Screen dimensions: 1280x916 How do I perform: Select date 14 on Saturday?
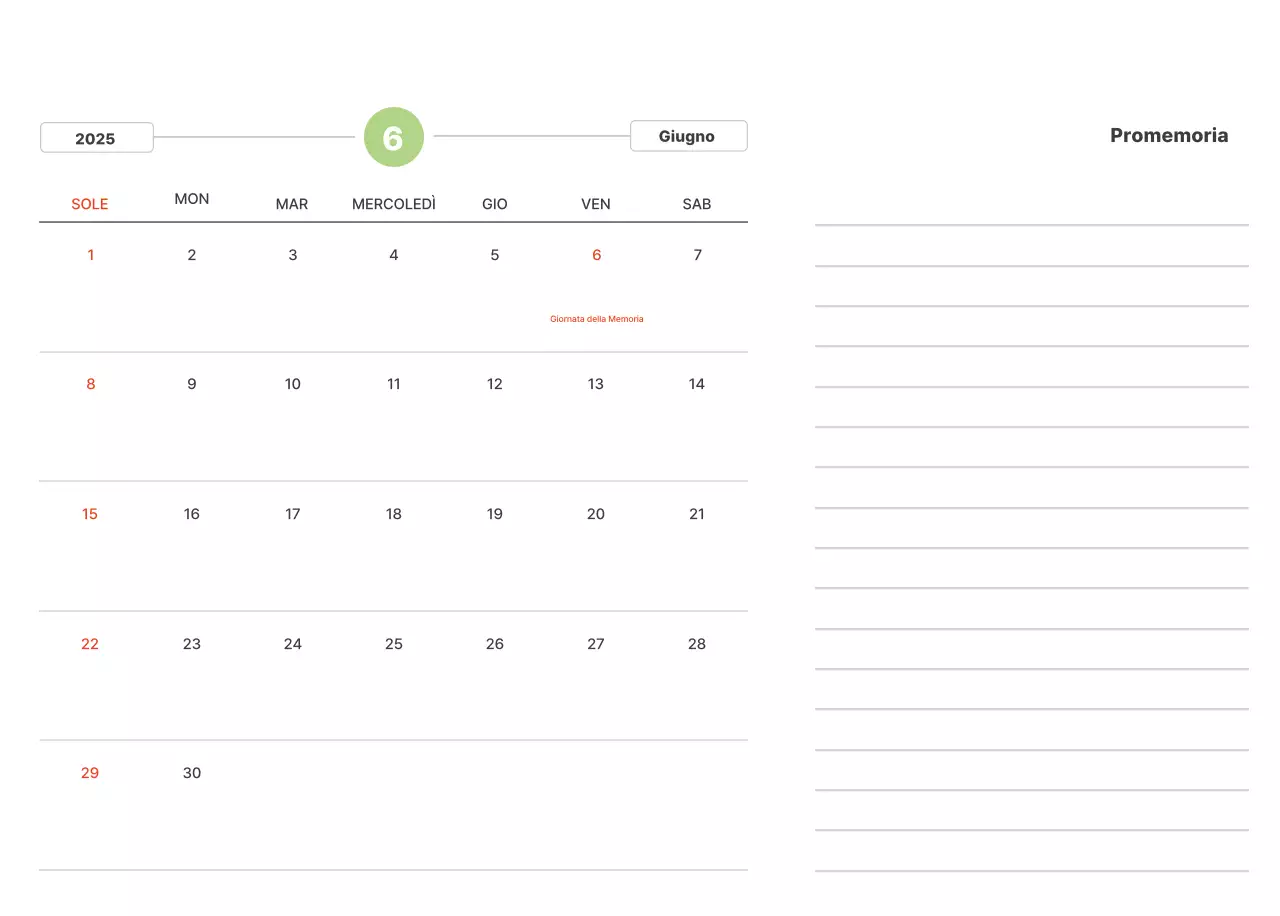(697, 384)
